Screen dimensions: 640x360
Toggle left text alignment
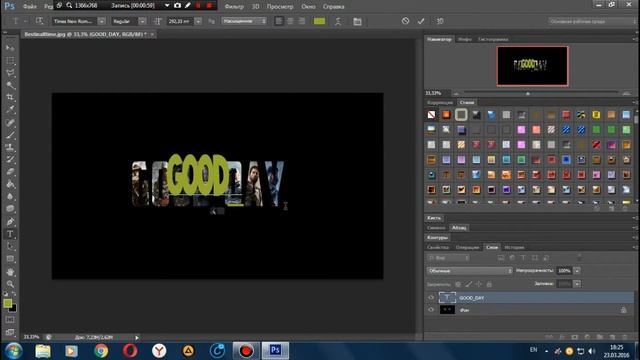pos(279,21)
